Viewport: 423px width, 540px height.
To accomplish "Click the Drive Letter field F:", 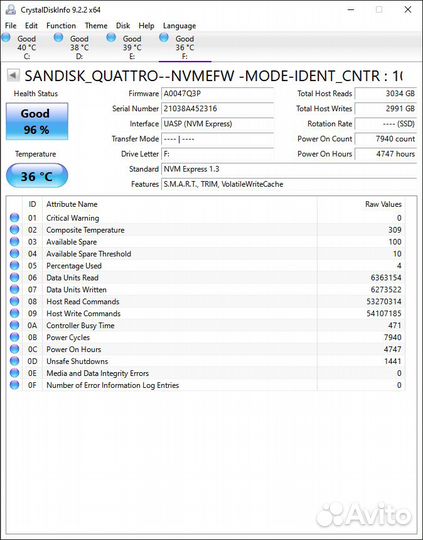I will [217, 154].
